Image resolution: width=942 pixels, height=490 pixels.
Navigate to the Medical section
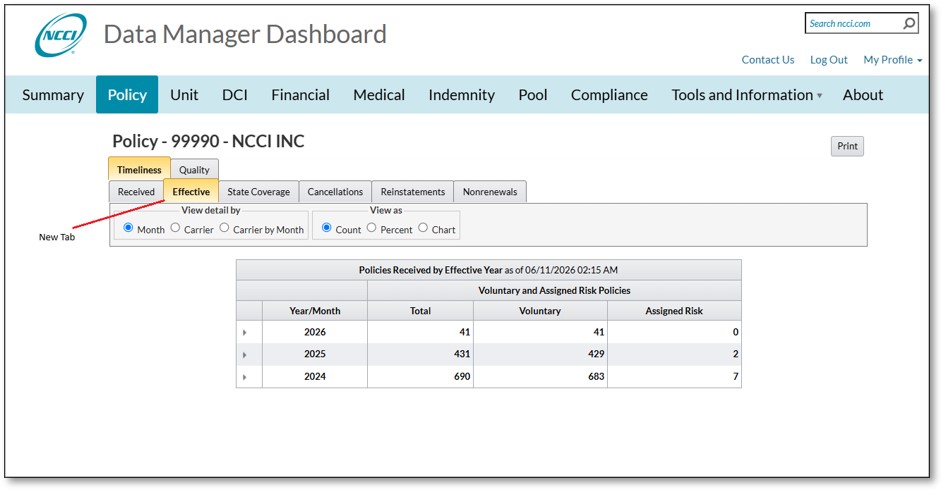378,95
